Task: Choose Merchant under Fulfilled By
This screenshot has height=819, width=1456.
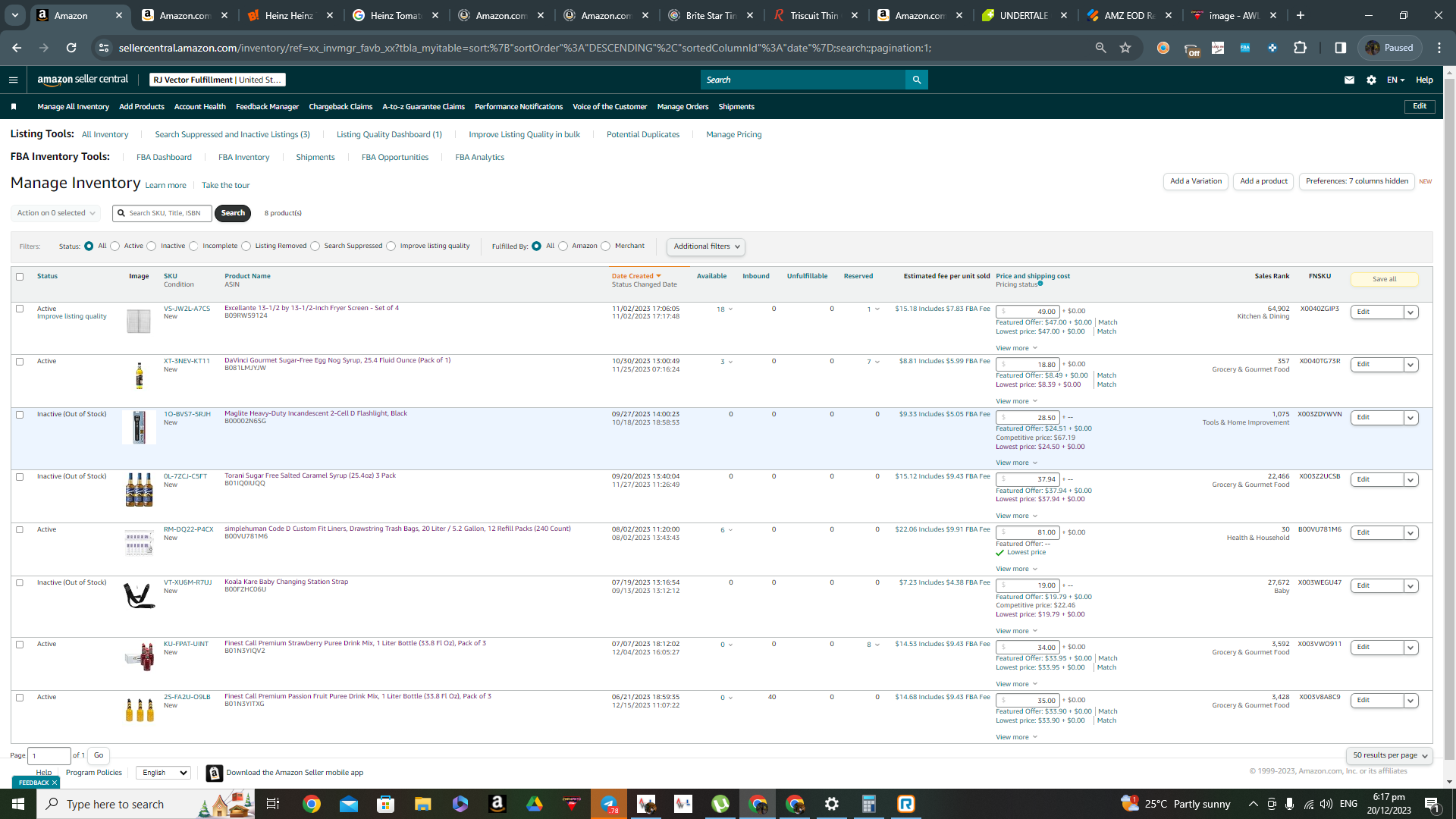Action: point(606,246)
